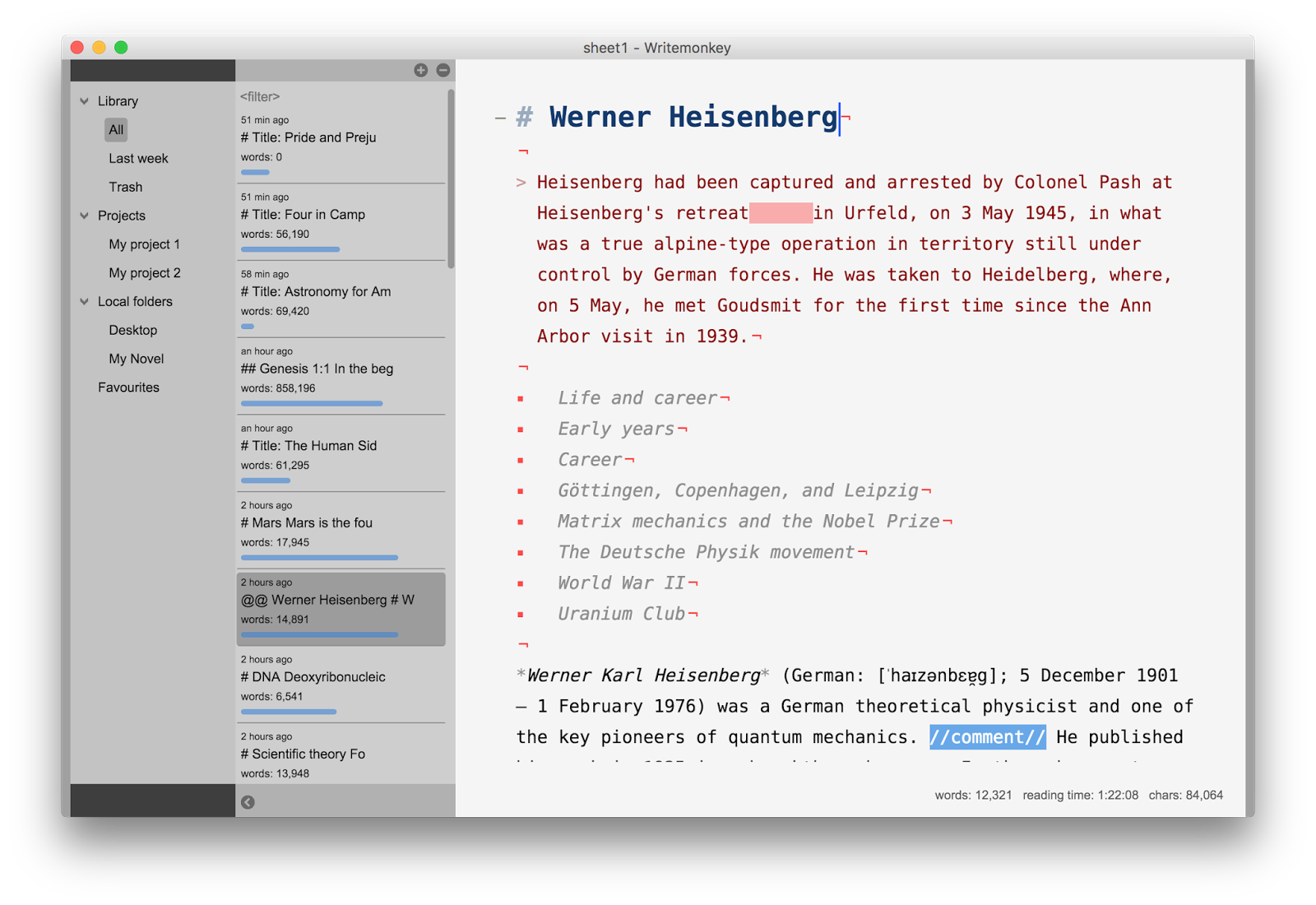Collapse the Werner Heisenberg heading fold marker
Viewport: 1316px width, 905px height.
(x=499, y=118)
